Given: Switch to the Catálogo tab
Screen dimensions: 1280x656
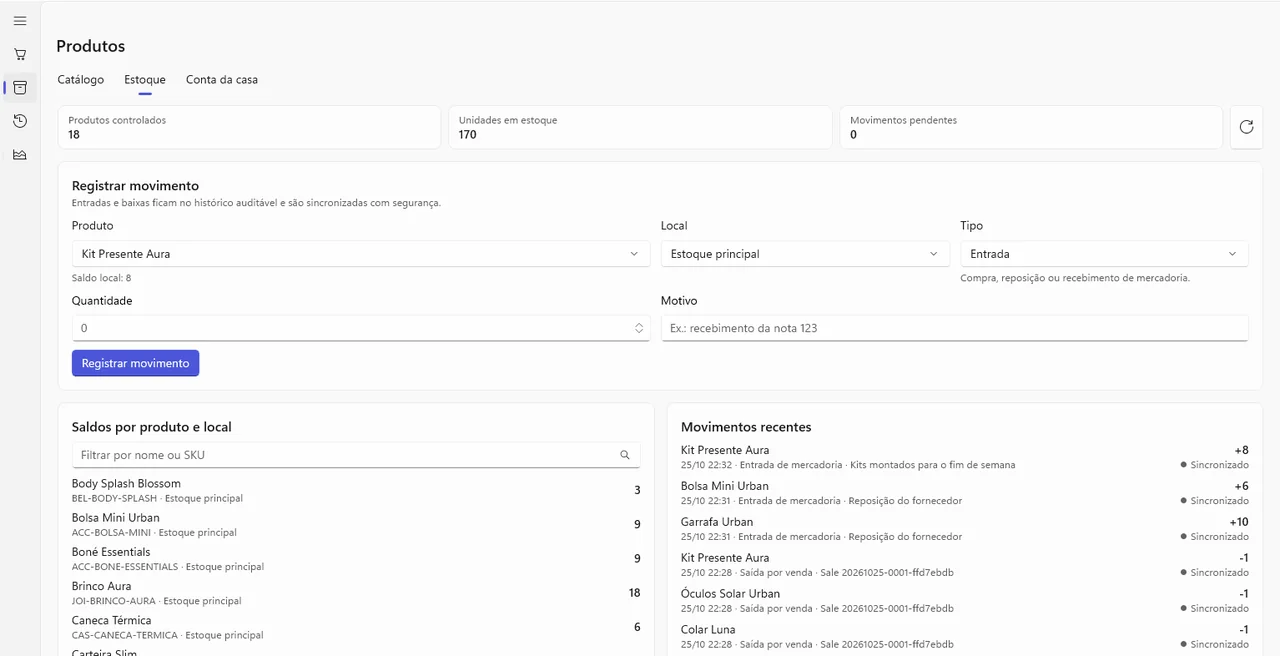Looking at the screenshot, I should click(x=81, y=80).
